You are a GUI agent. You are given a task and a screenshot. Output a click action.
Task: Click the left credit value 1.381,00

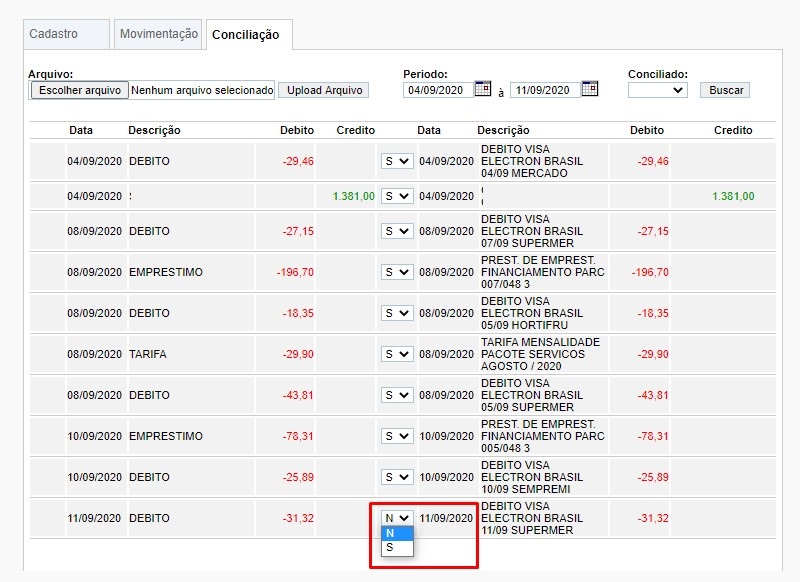[354, 196]
